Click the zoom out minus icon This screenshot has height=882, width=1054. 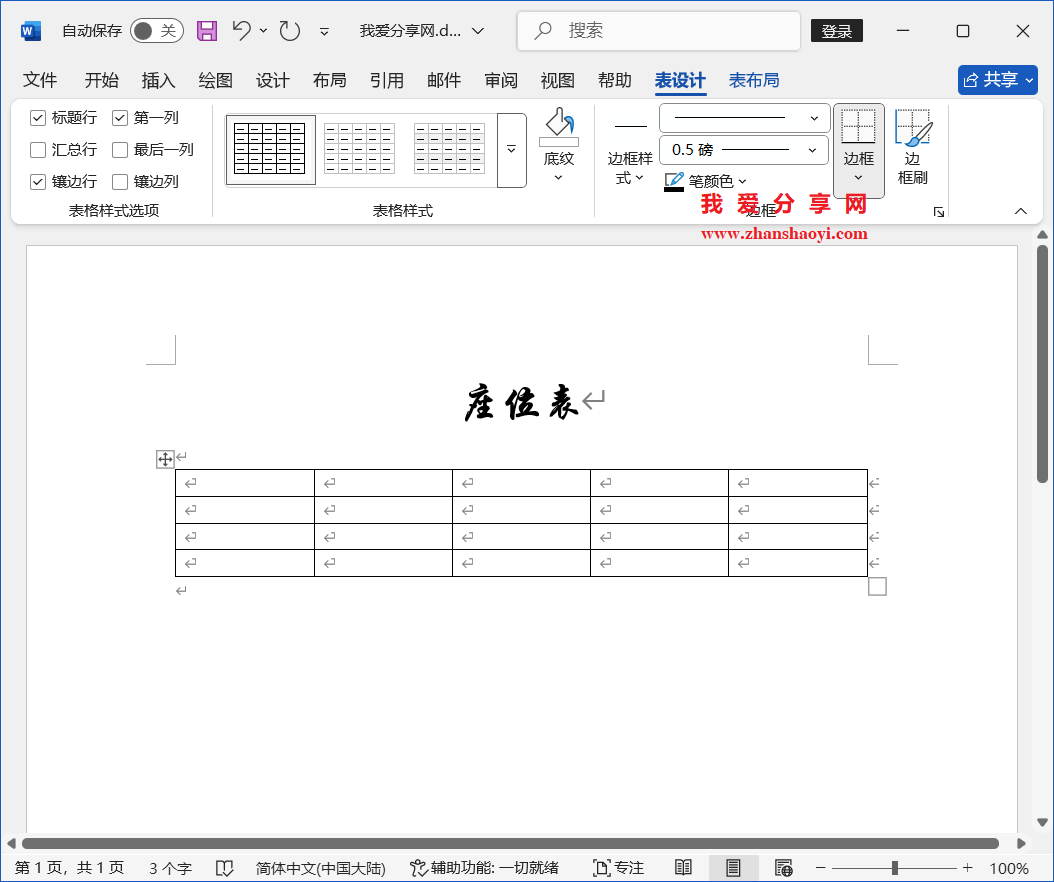820,868
